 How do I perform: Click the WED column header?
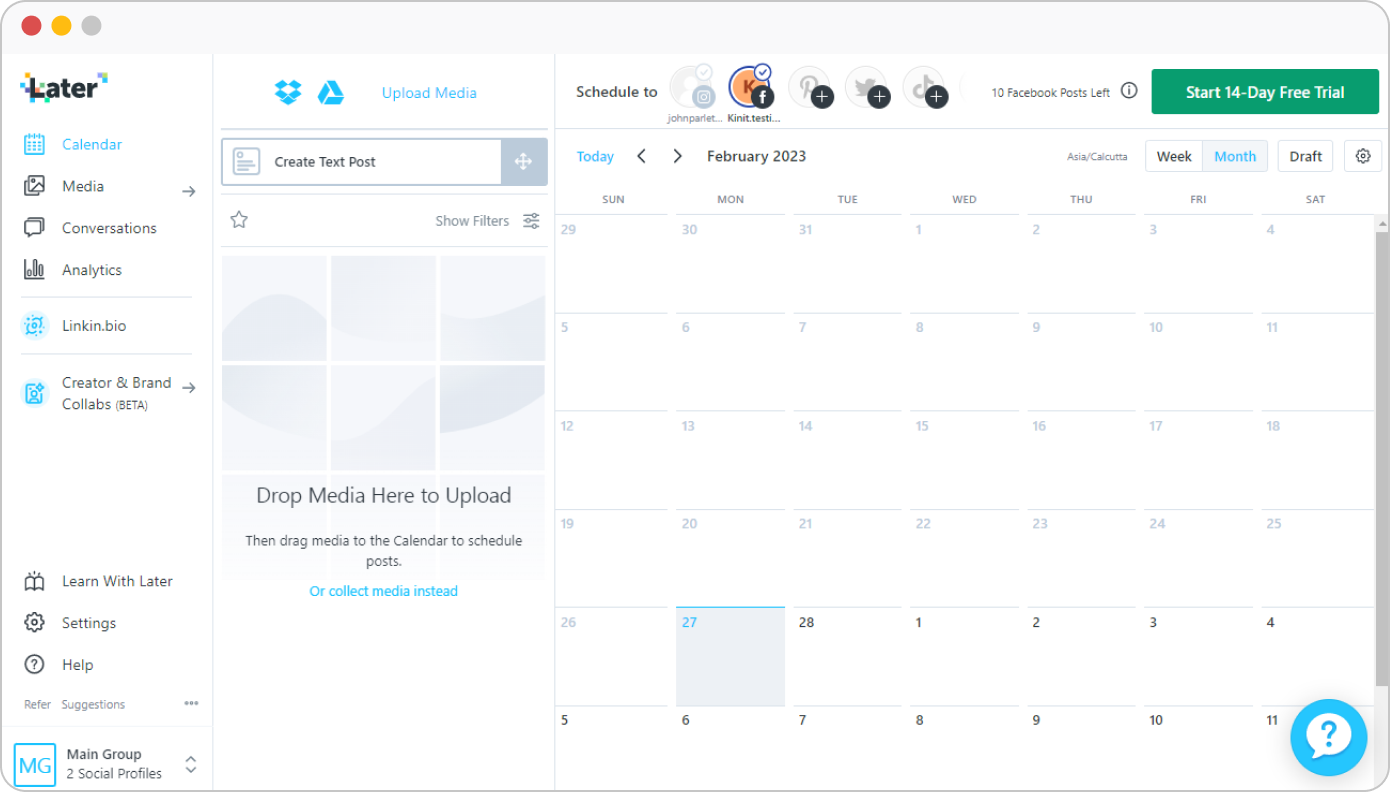tap(964, 199)
